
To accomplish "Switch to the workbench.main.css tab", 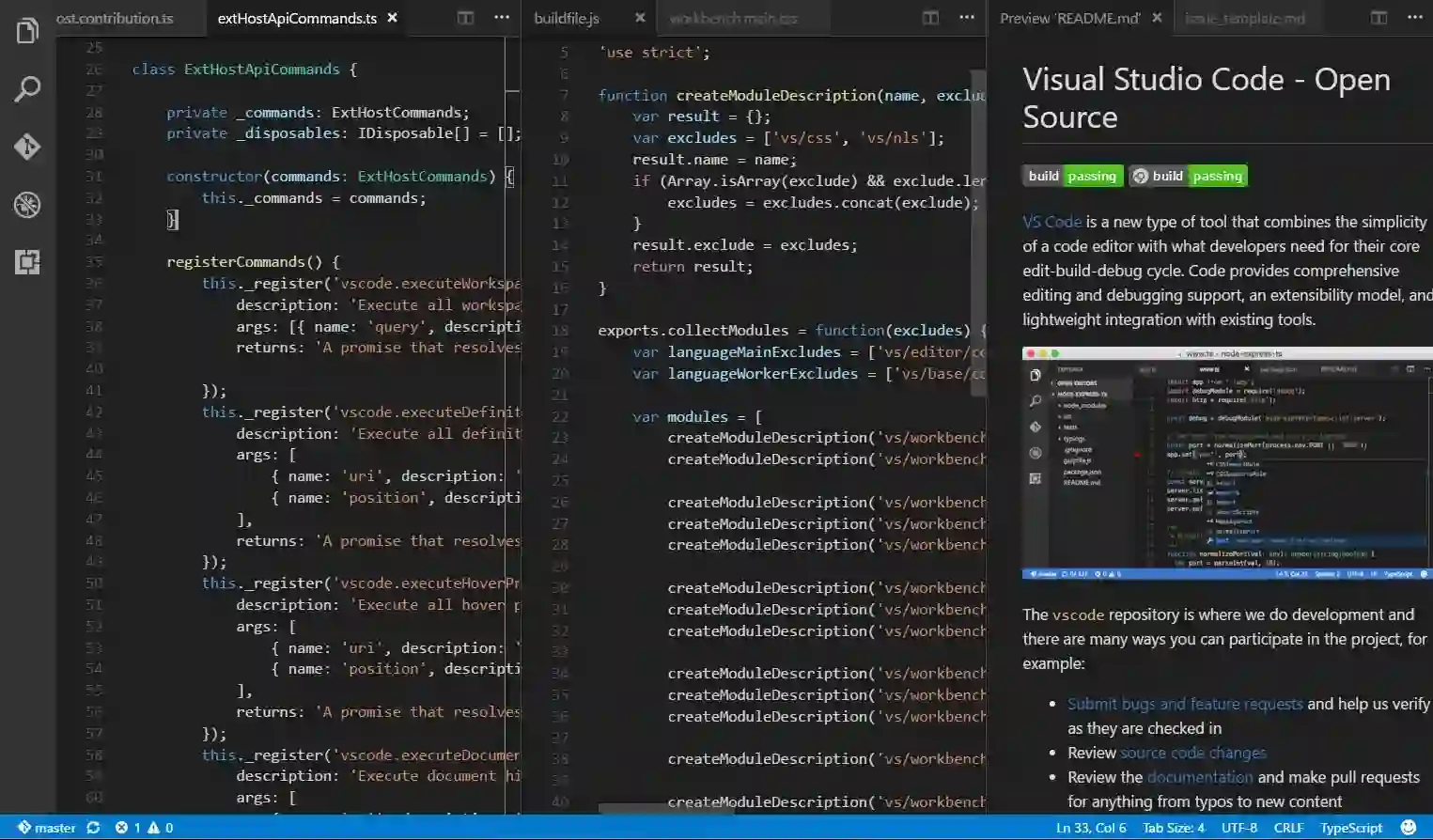I will [733, 18].
